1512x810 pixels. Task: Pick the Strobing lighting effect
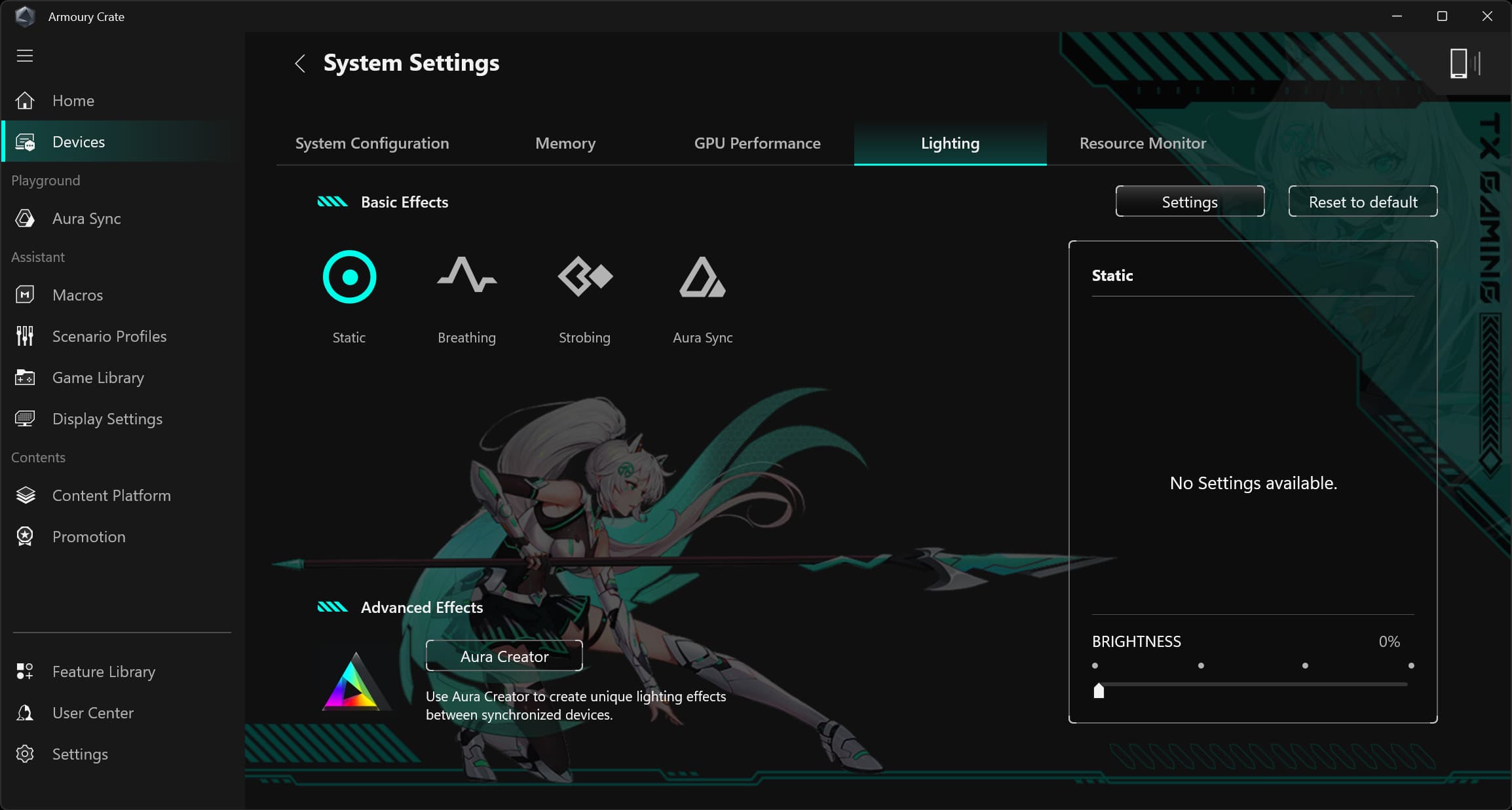click(x=584, y=277)
